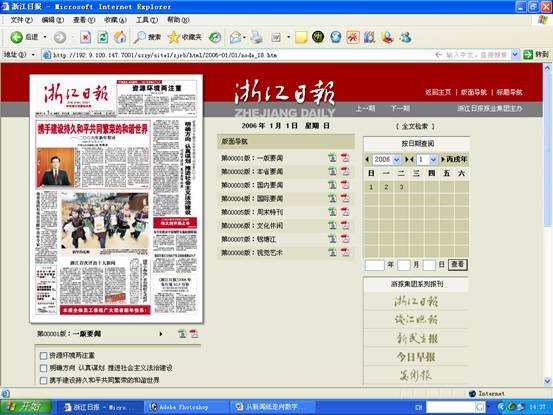The image size is (553, 415).
Task: Check the 资源环境两注重 article checkbox
Action: (44, 355)
